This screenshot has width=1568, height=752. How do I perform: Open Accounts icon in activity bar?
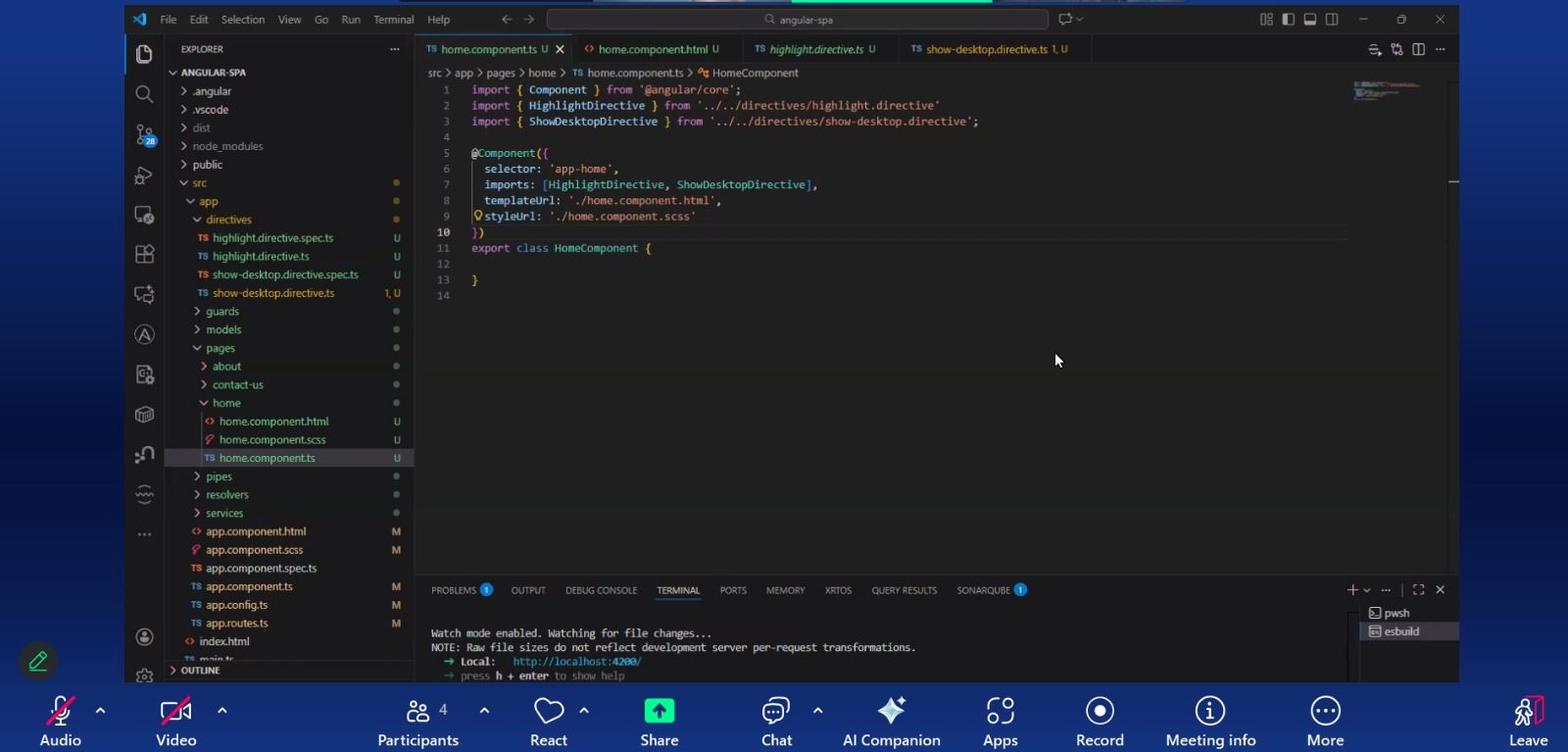tap(144, 637)
